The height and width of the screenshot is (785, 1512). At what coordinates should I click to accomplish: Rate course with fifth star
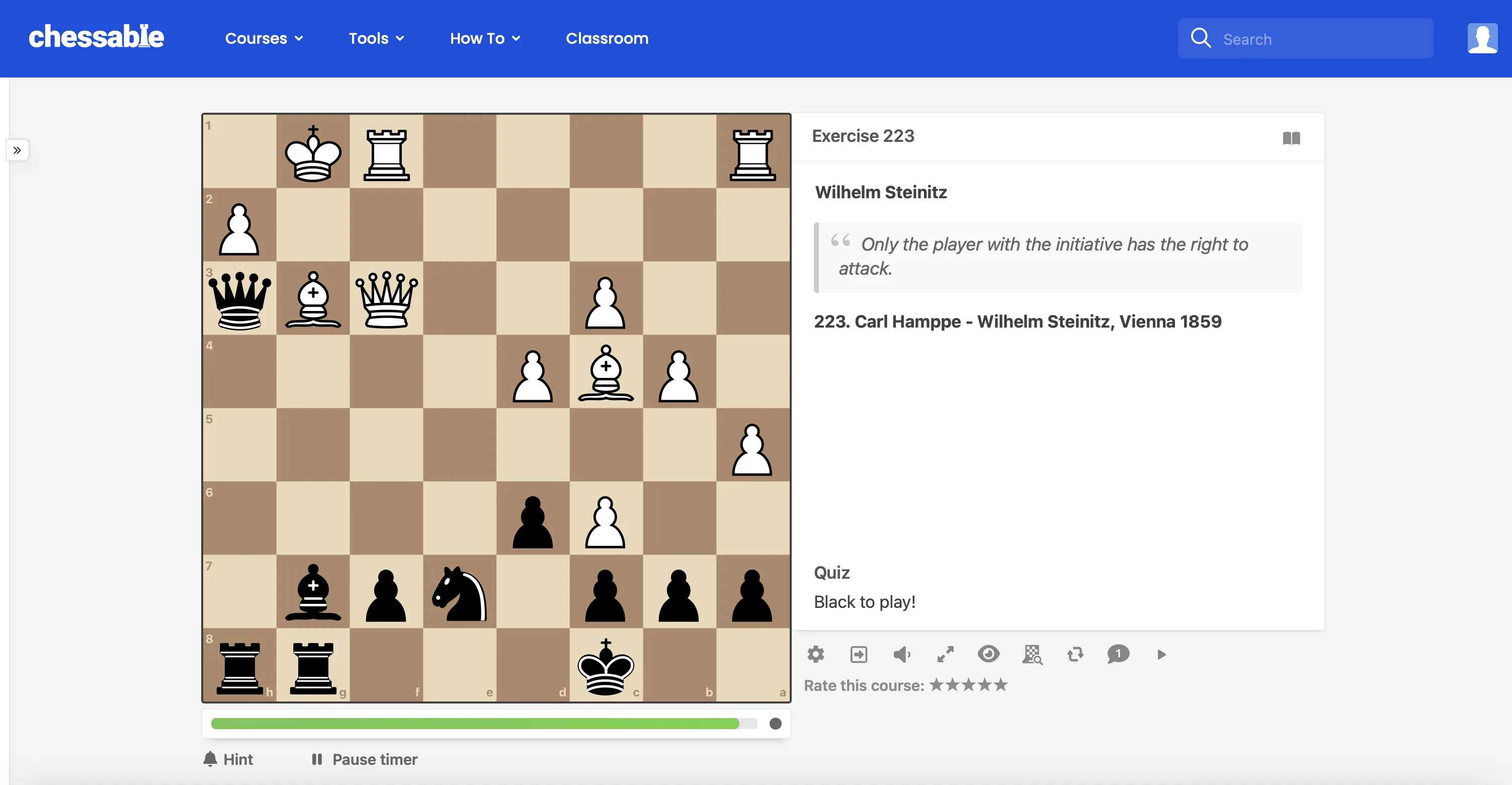[1001, 684]
